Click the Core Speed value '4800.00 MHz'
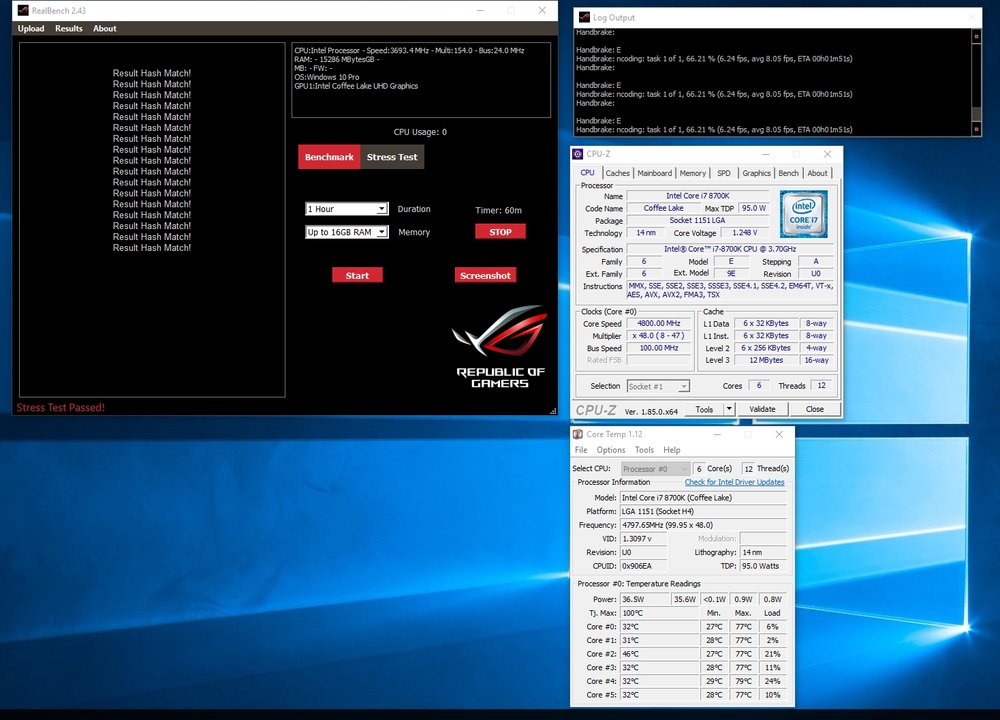 [659, 323]
